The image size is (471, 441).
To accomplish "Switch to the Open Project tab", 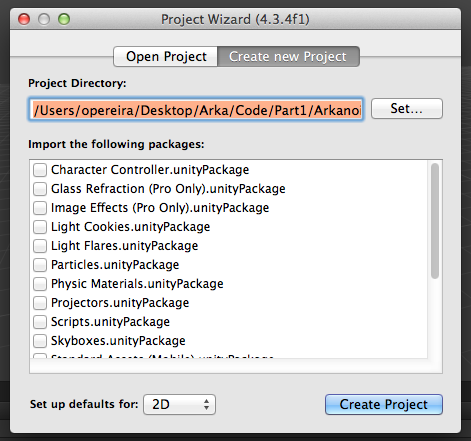I will 166,56.
